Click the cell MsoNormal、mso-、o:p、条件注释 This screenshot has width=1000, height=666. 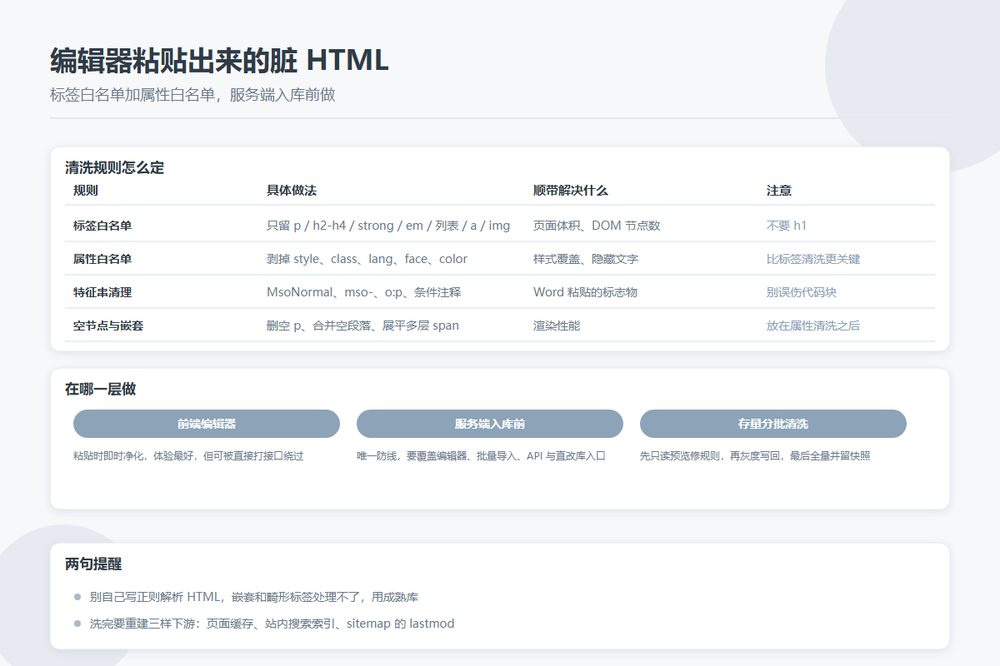click(364, 292)
